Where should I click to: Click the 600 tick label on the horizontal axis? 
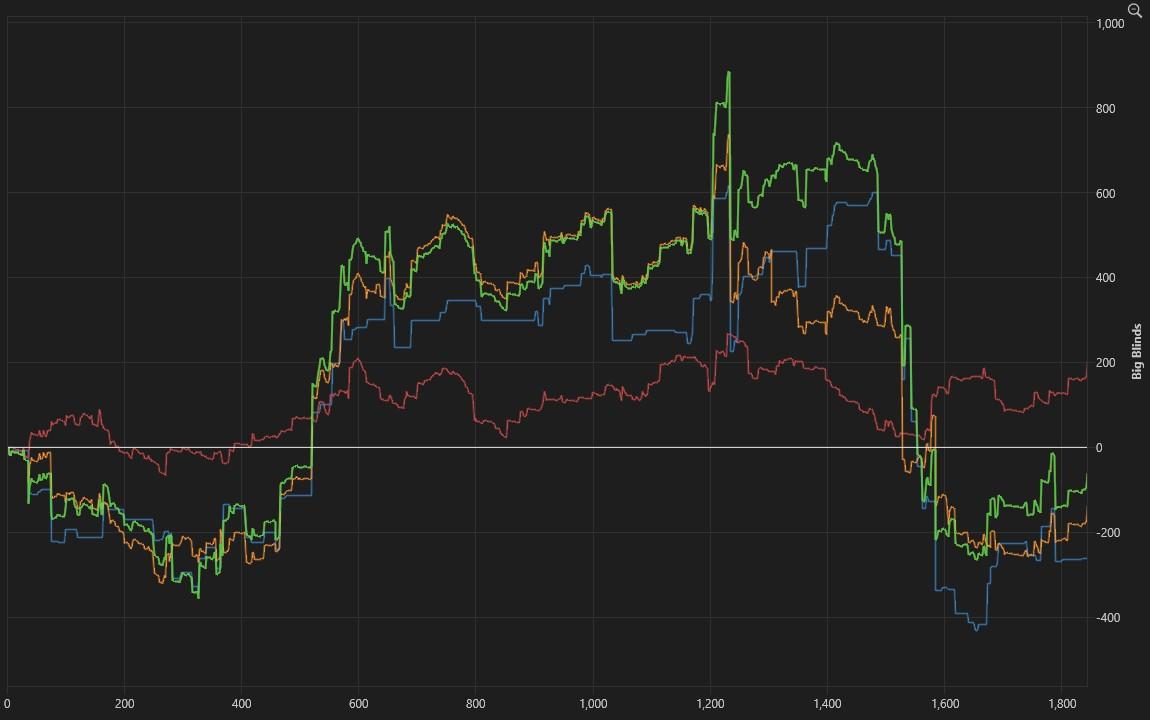click(x=359, y=703)
